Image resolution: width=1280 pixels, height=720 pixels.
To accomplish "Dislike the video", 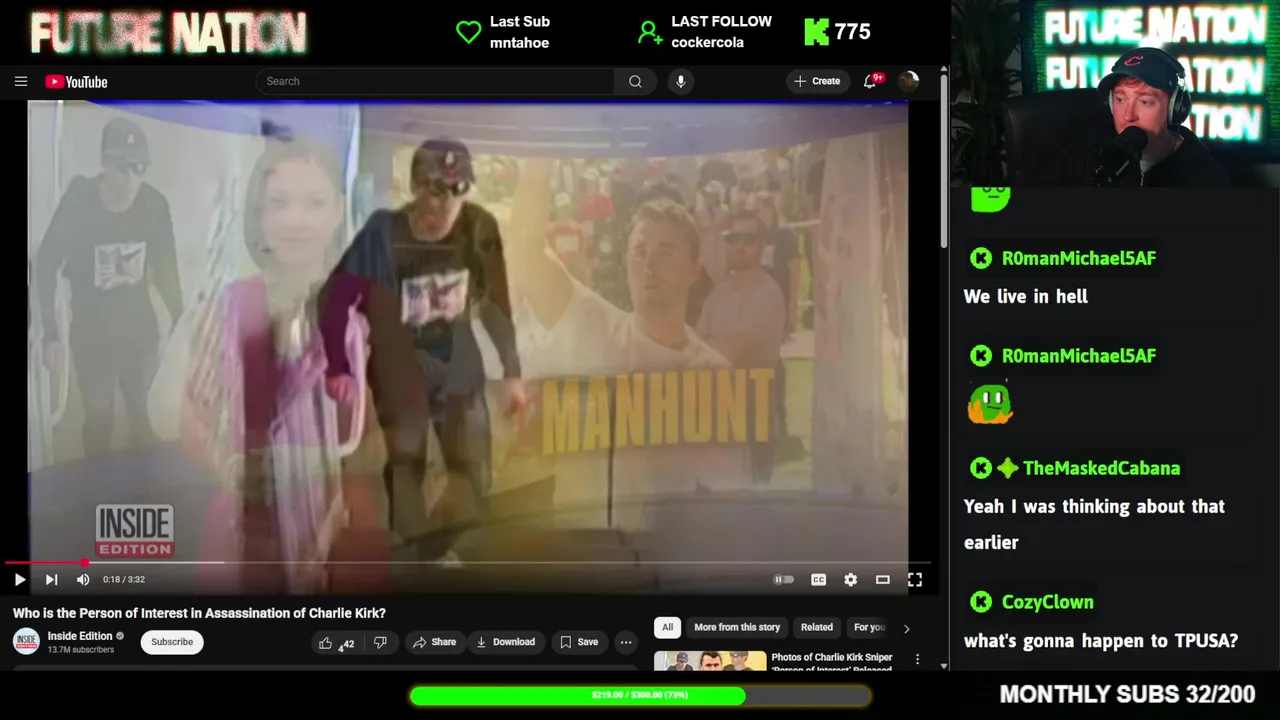I will pos(380,642).
